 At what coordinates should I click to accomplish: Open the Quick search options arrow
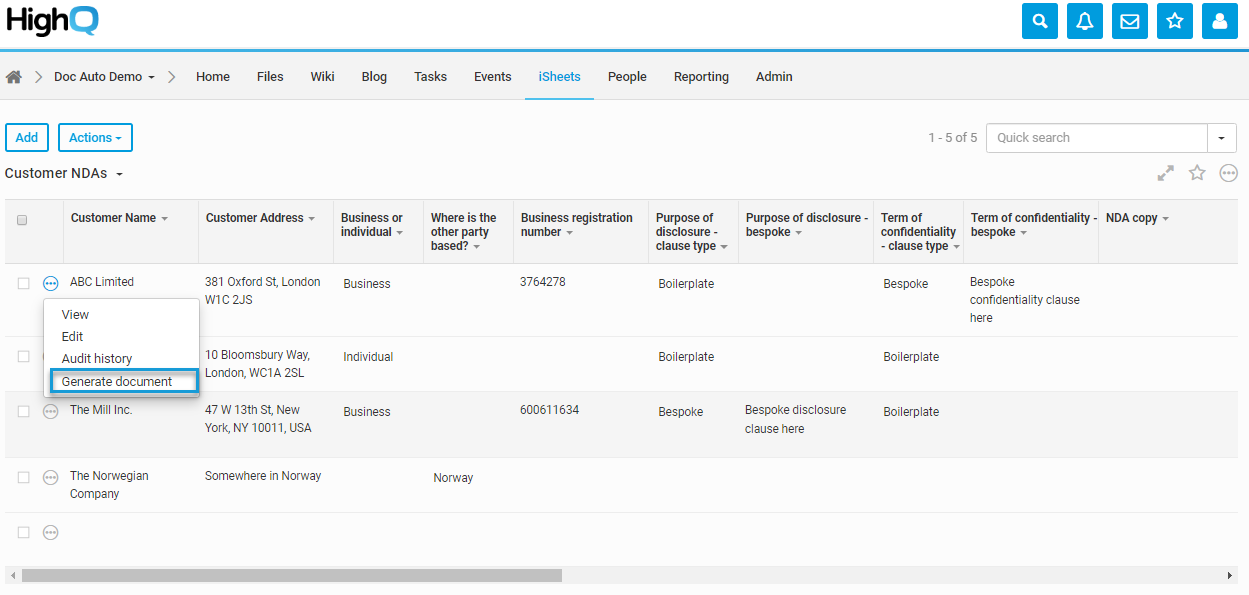[x=1221, y=138]
